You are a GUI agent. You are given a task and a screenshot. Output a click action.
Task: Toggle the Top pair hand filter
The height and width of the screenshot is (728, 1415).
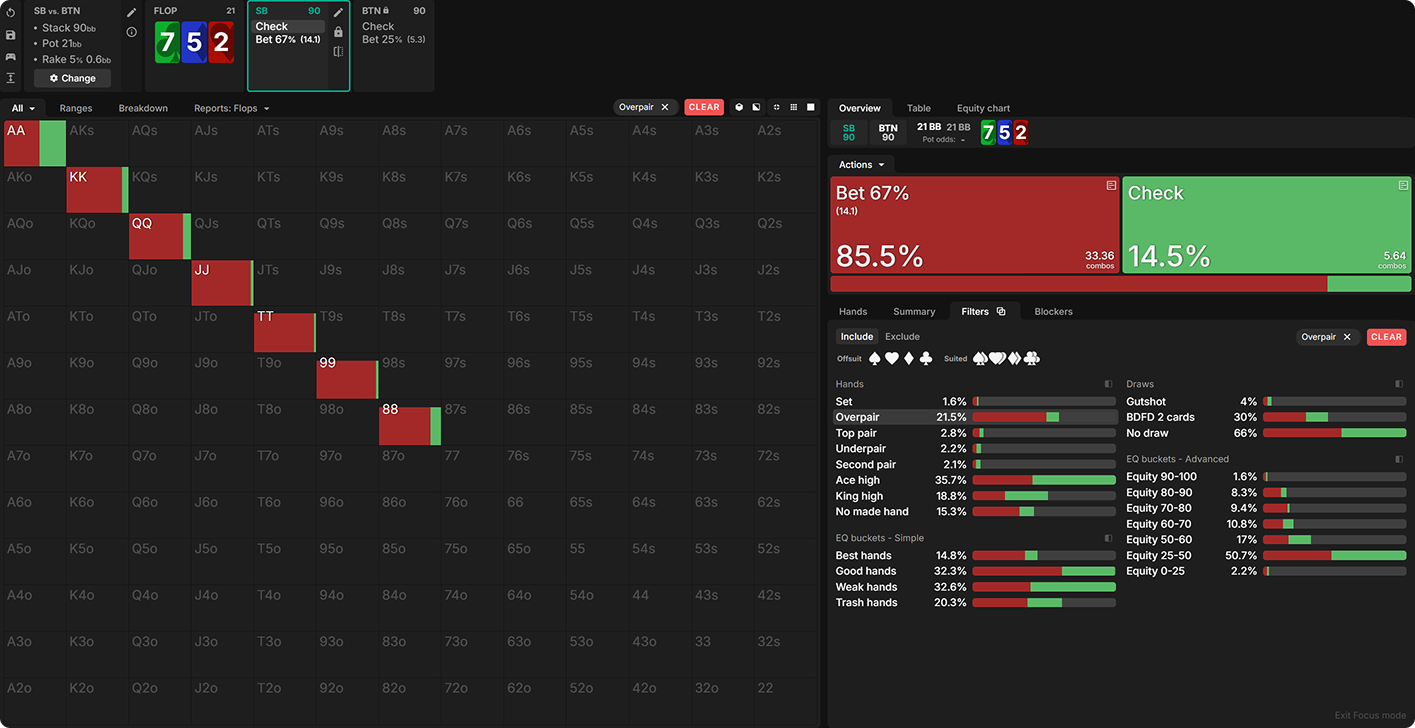(x=856, y=433)
